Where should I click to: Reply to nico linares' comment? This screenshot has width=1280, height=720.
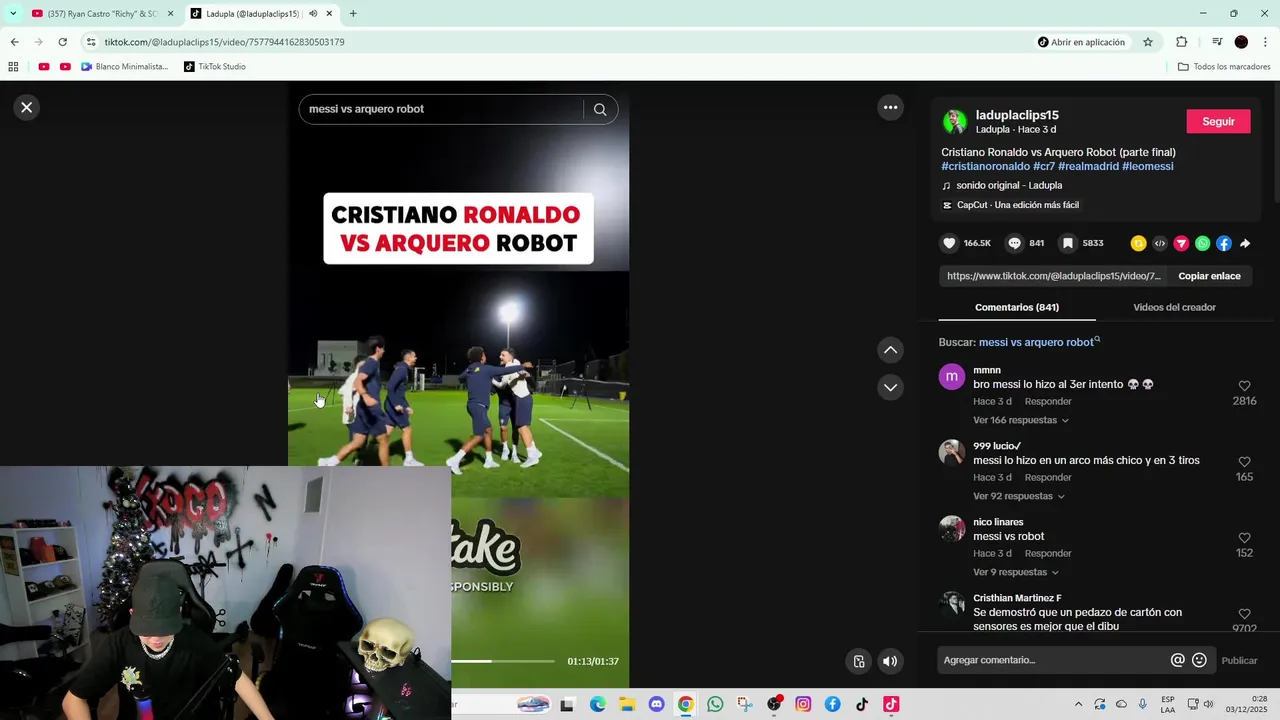click(x=1048, y=553)
